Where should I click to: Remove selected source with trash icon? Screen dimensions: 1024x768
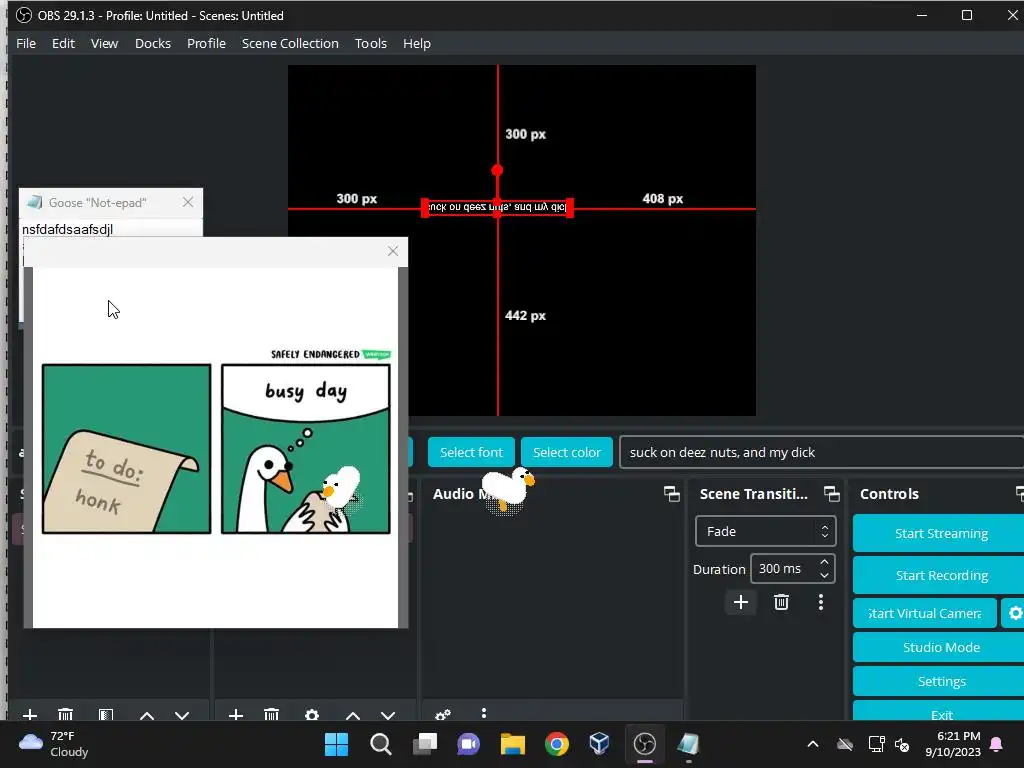pyautogui.click(x=272, y=715)
